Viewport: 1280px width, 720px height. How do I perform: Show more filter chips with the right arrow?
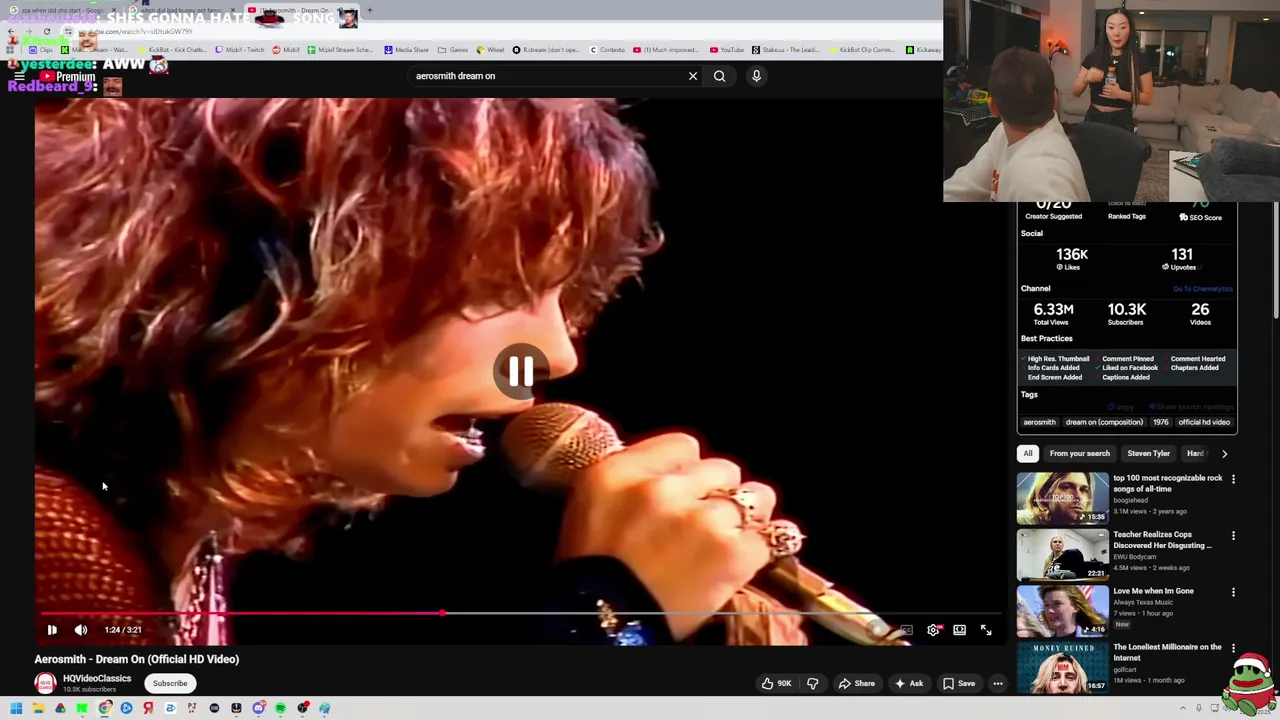[1224, 454]
